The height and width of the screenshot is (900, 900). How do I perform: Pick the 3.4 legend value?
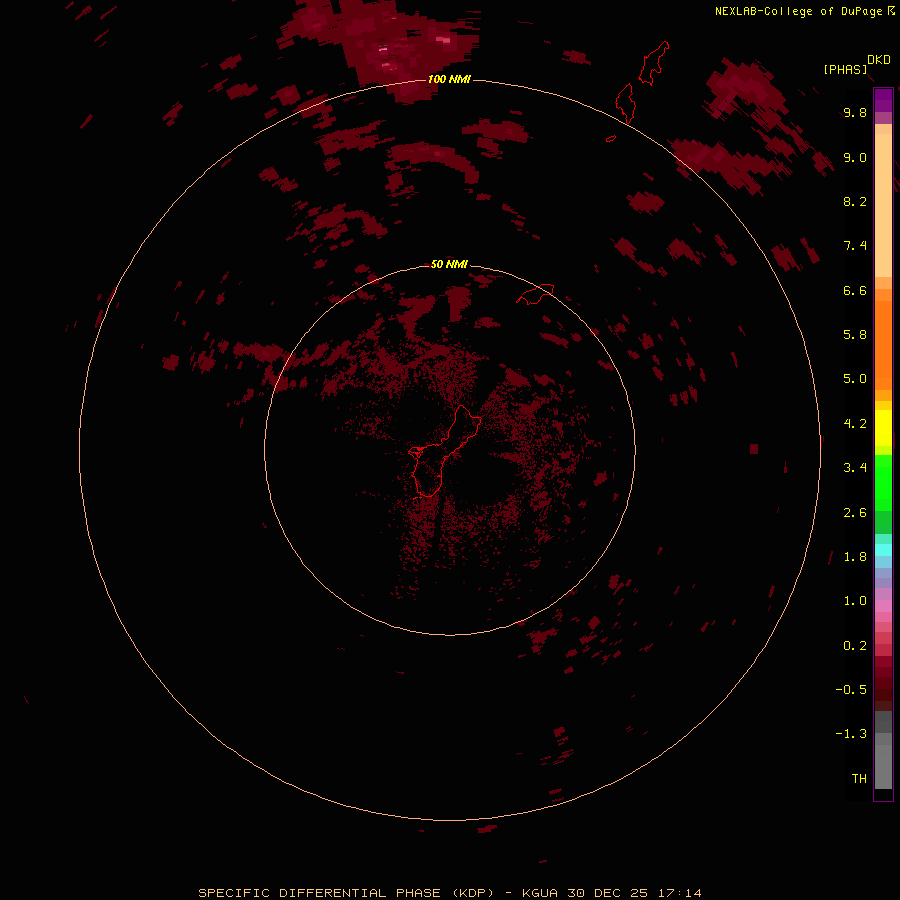pos(855,468)
